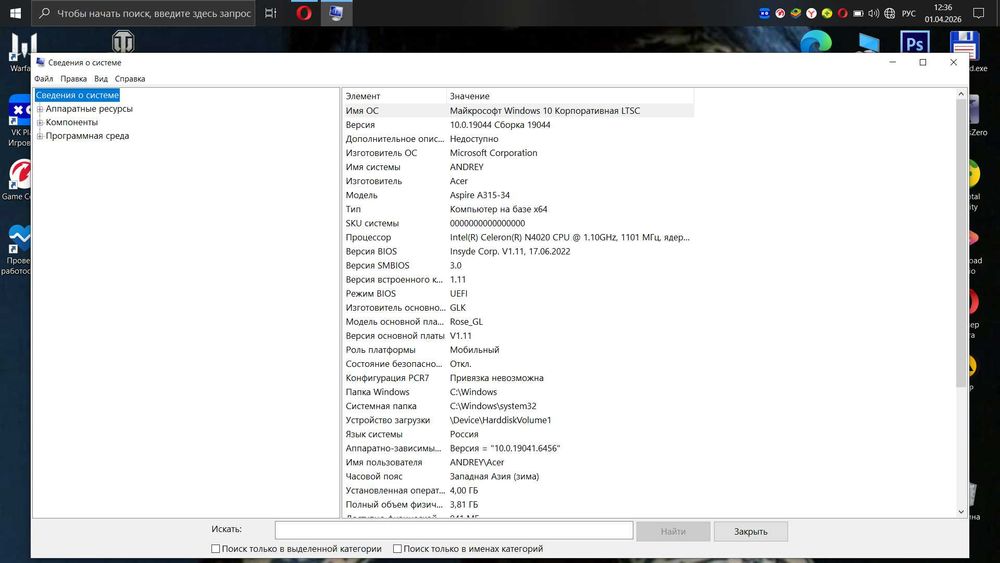Open the Photoshop desktop icon
This screenshot has height=563, width=1000.
915,42
